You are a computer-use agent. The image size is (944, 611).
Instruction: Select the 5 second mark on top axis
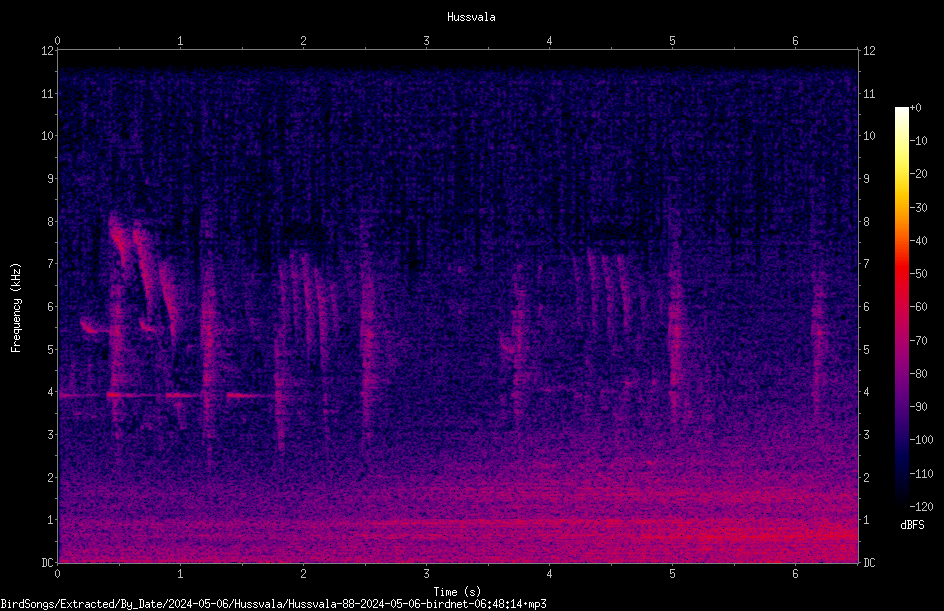tap(672, 41)
